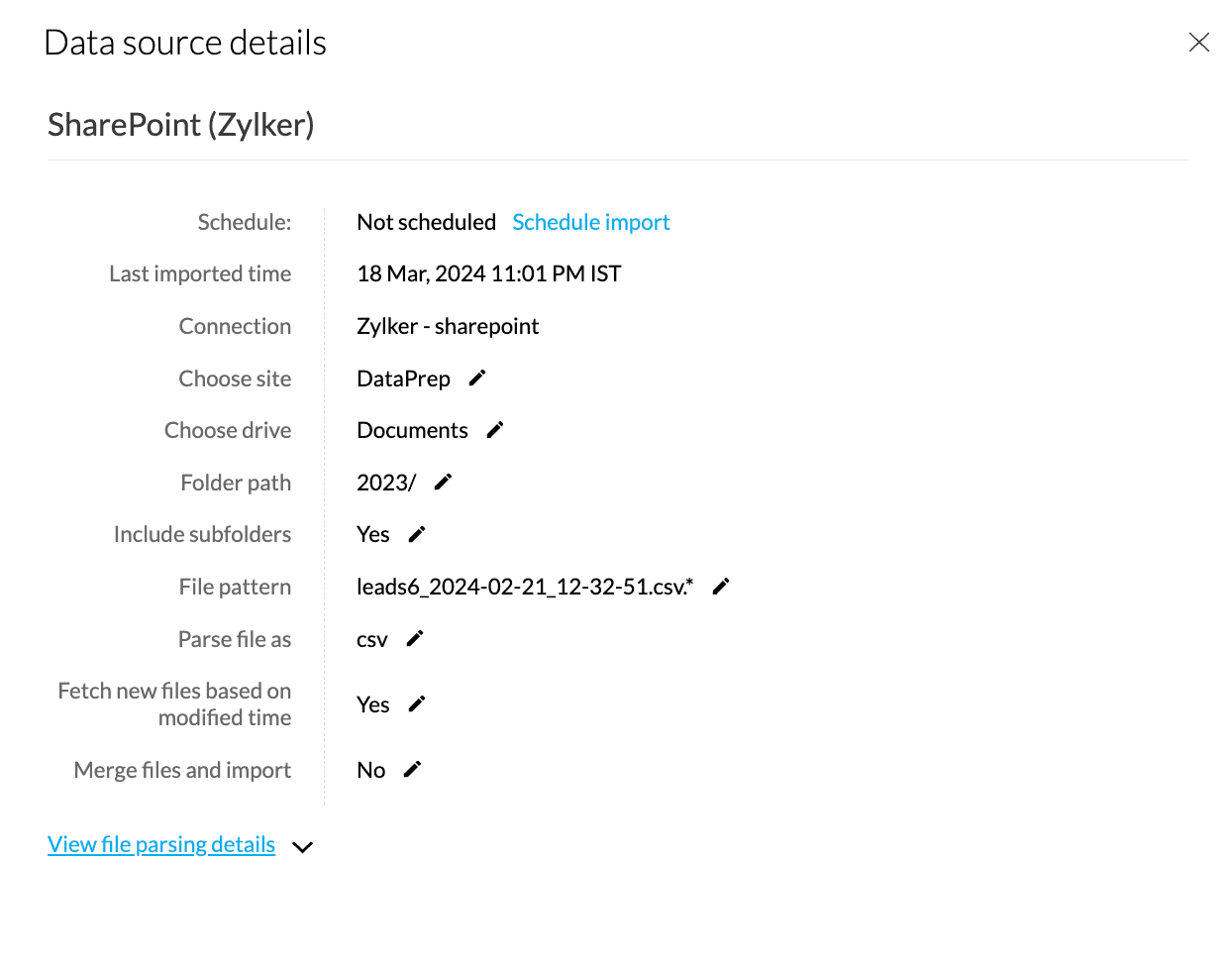Edit the Choose site value DataPrep

477,378
